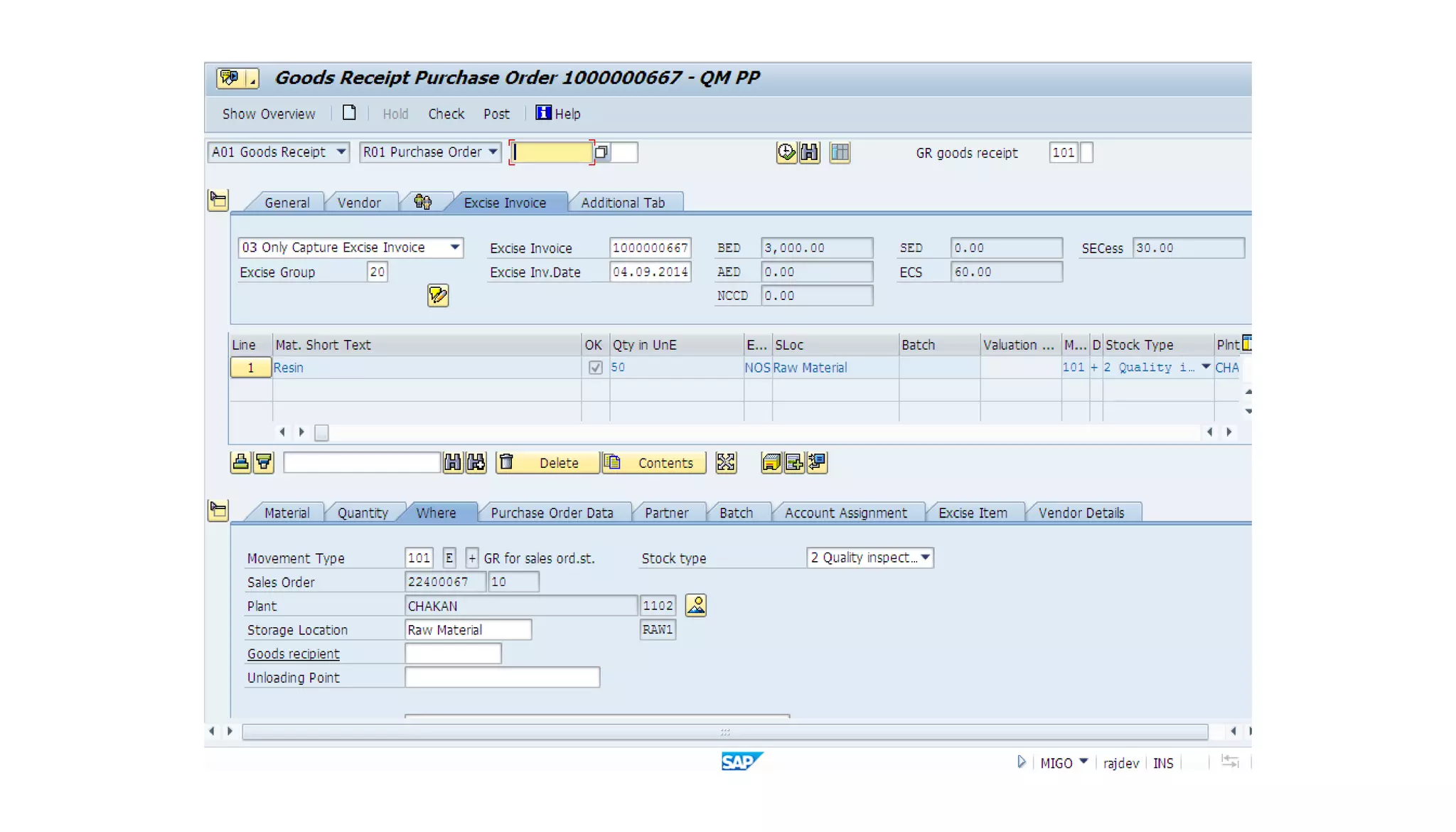Open the Vendor header tab
Screen dimensions: 1456x832
pyautogui.click(x=359, y=203)
